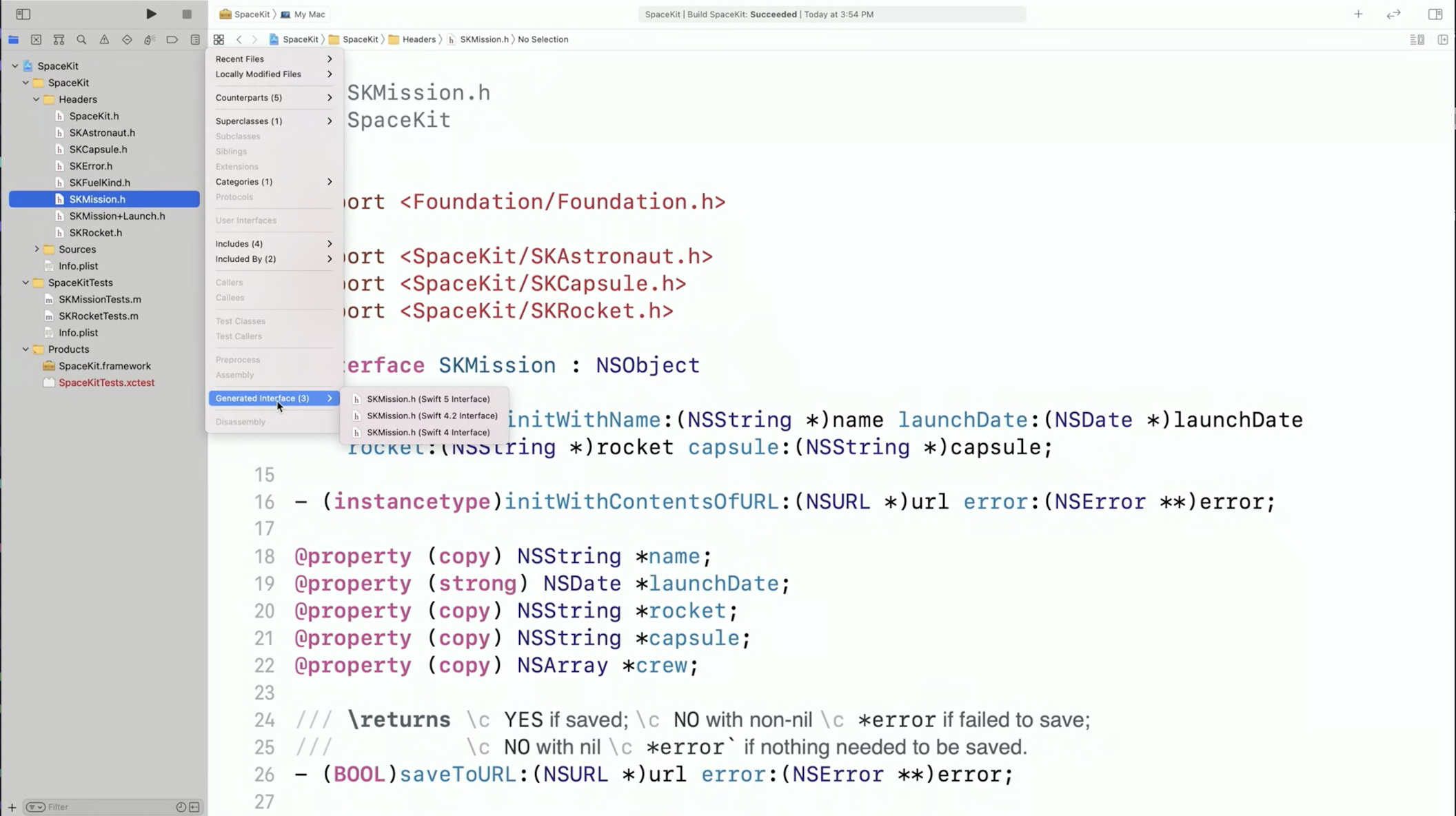Open SKMissionTests.m file
The width and height of the screenshot is (1456, 816).
point(99,300)
